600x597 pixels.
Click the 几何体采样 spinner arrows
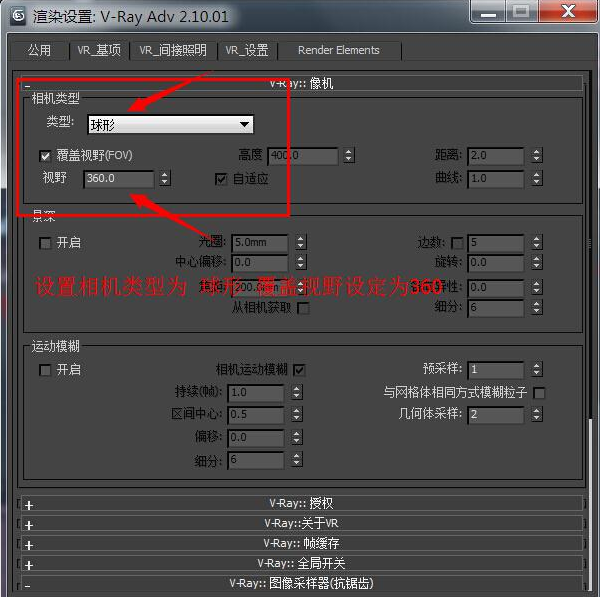tap(537, 414)
